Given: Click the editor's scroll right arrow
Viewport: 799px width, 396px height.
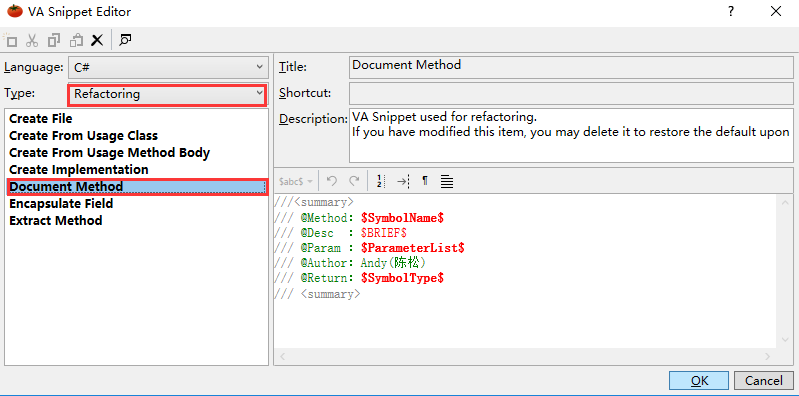Looking at the screenshot, I should pos(768,356).
